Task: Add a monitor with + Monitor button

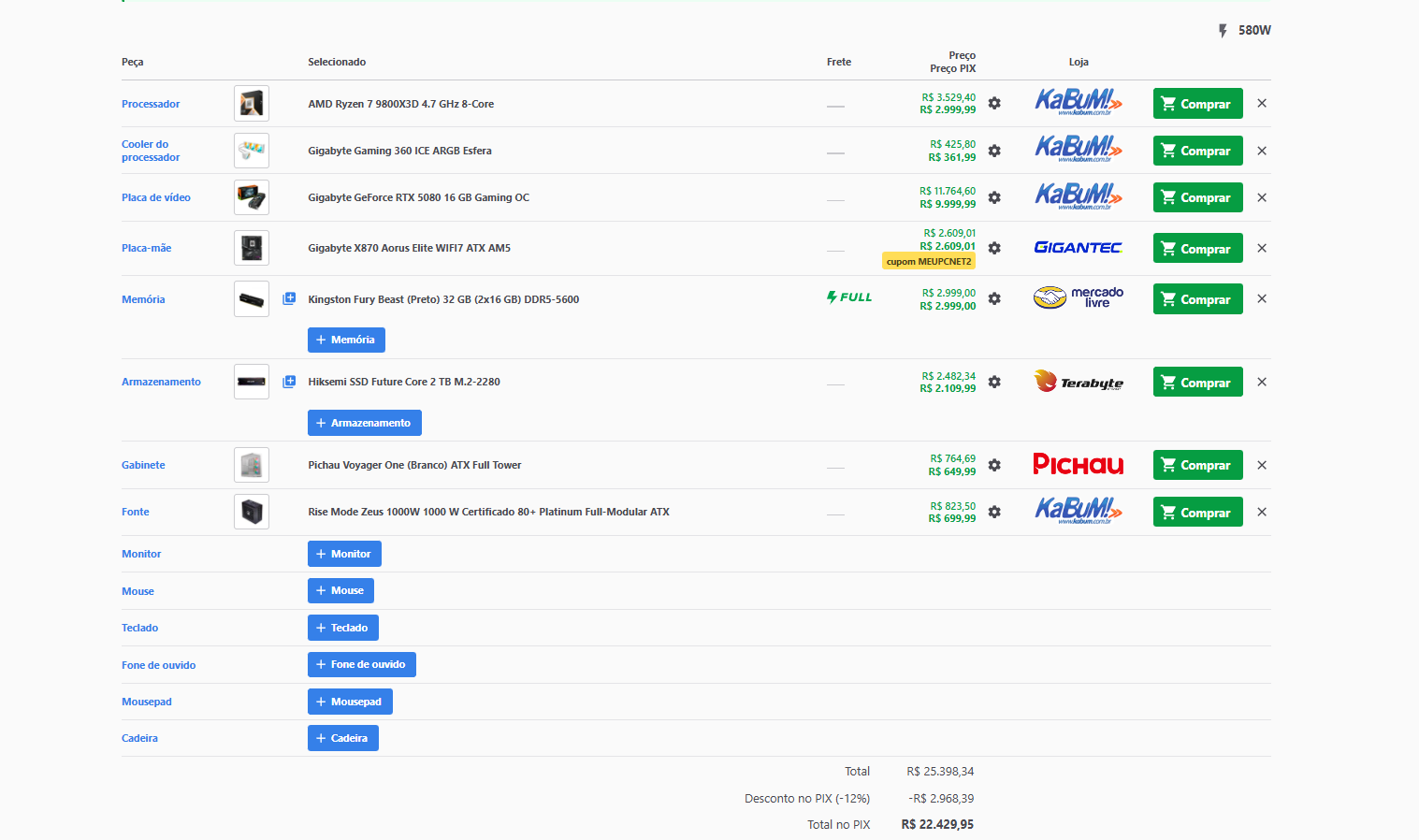Action: 344,554
